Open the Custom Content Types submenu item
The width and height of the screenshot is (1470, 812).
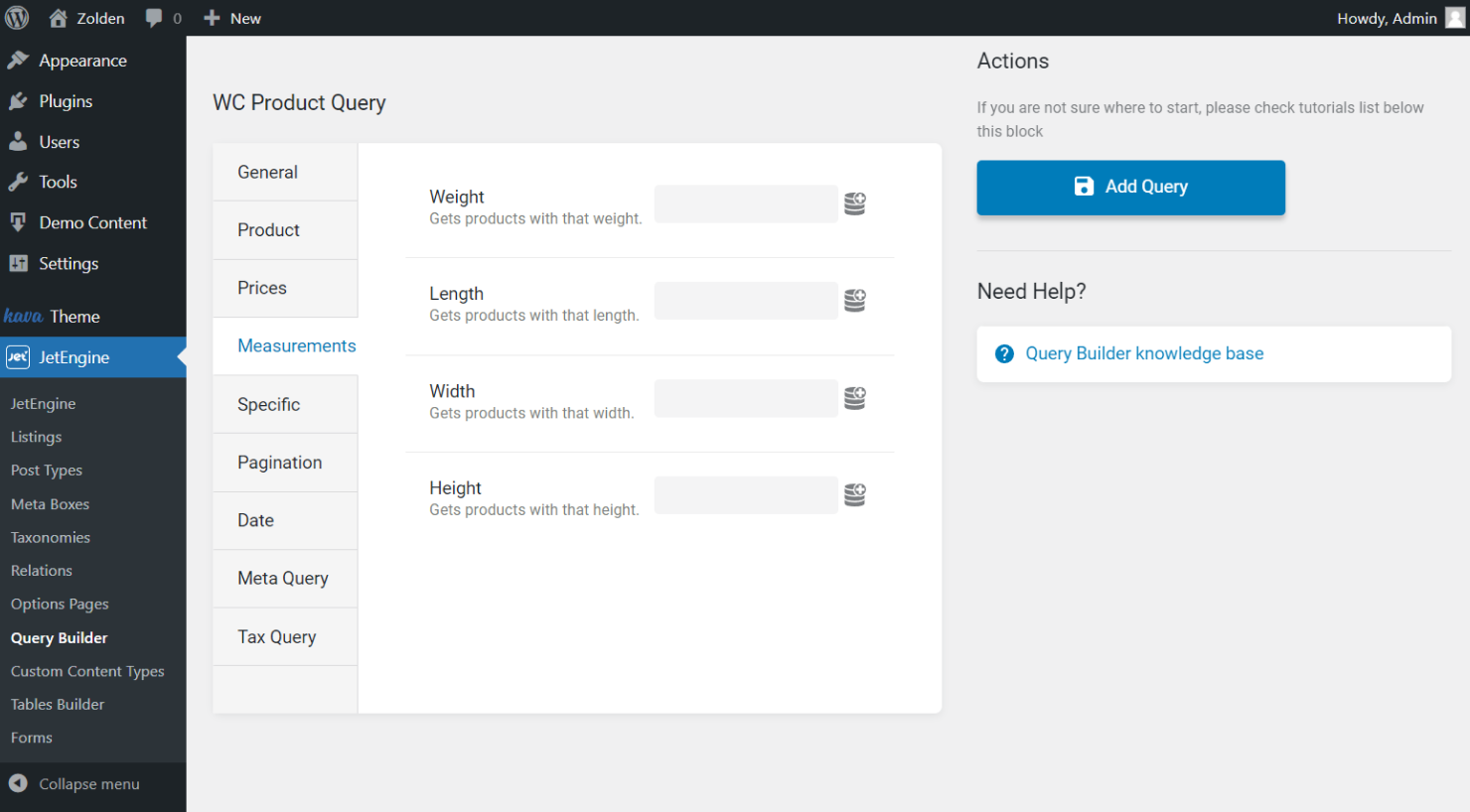[87, 671]
